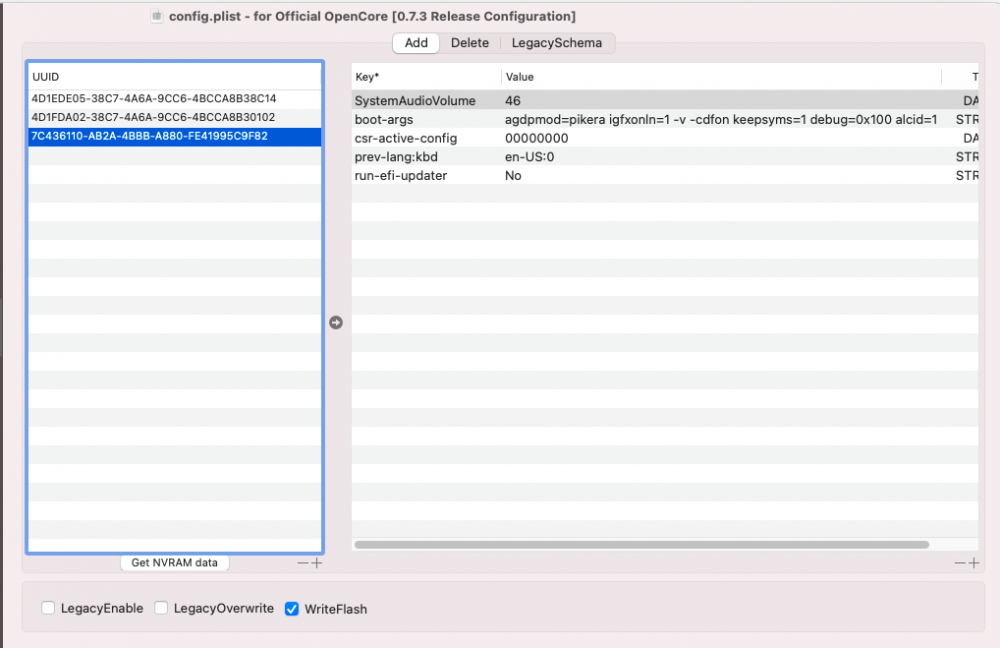Click the SystemAudioVolume value 46
The width and height of the screenshot is (1000, 648).
[x=513, y=101]
